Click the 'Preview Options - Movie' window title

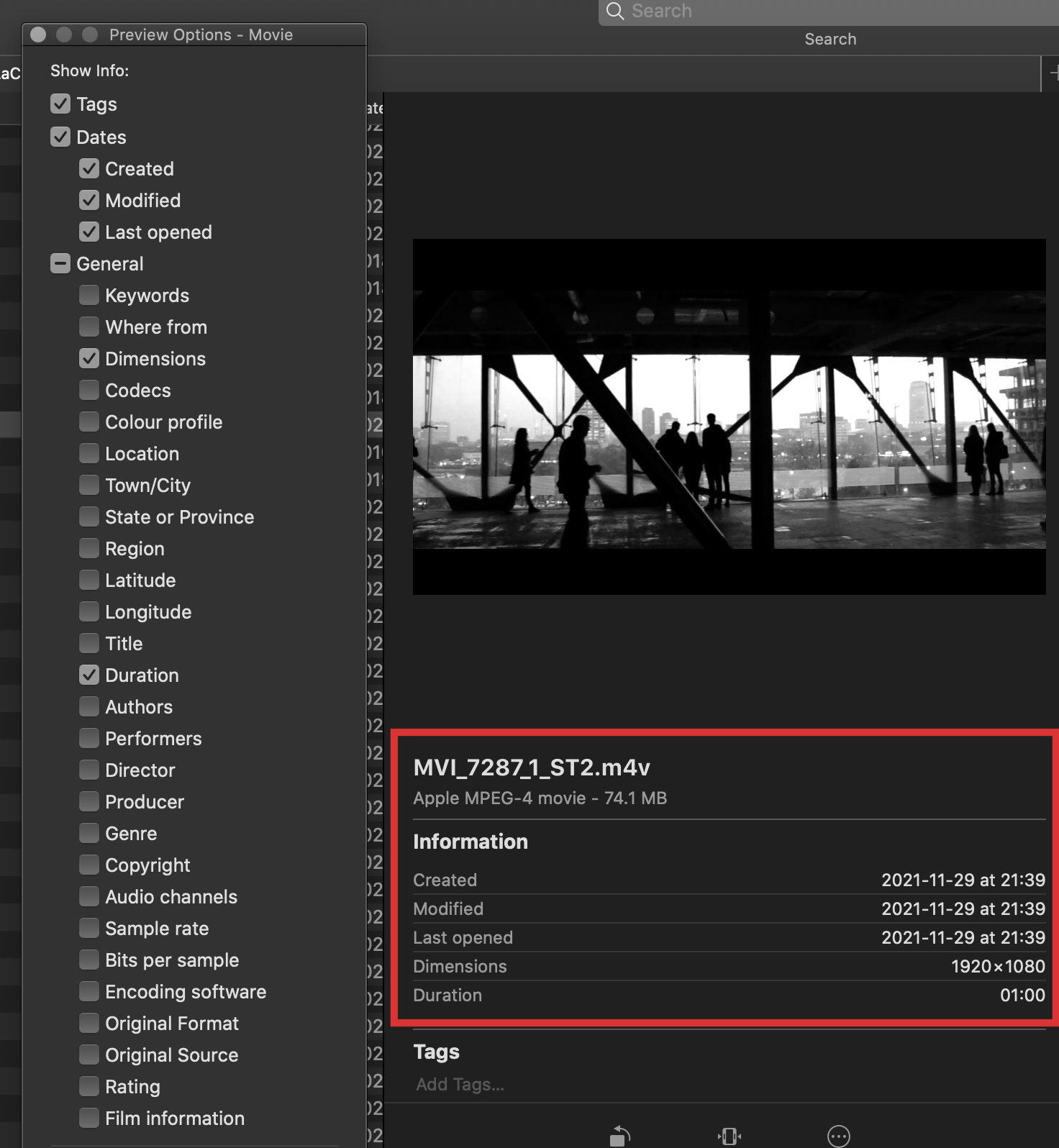tap(201, 35)
